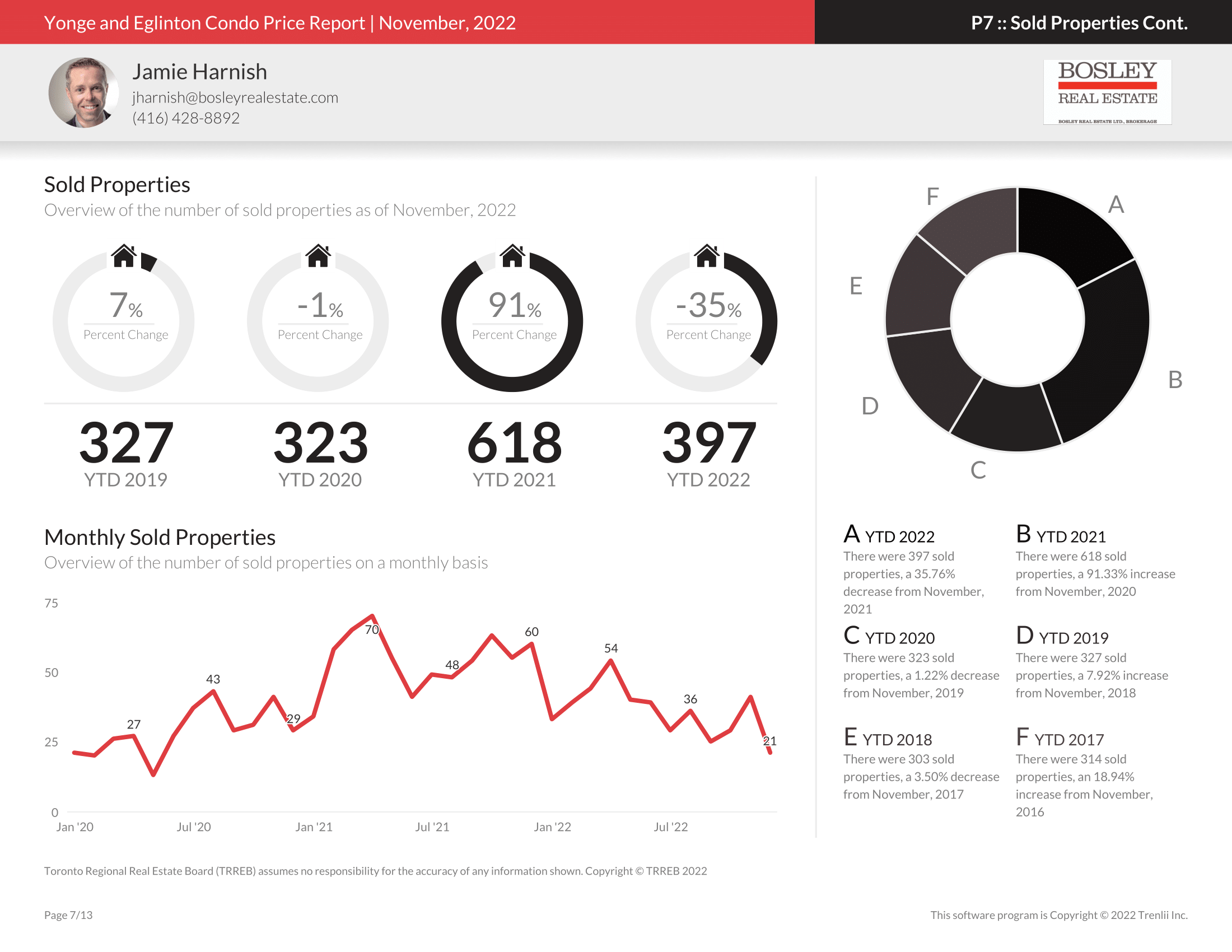Click Jamie Harnish's profile photo
This screenshot has height=952, width=1232.
[83, 92]
